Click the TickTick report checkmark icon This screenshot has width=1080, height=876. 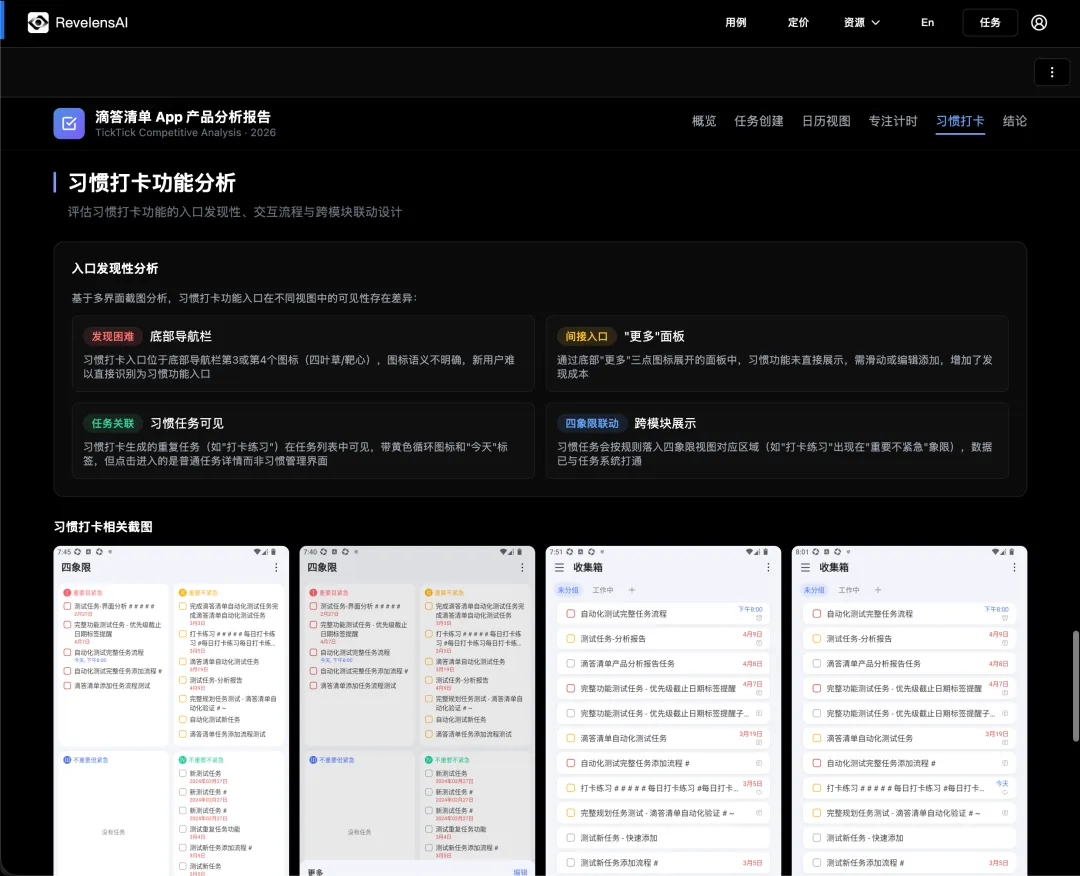[x=69, y=123]
